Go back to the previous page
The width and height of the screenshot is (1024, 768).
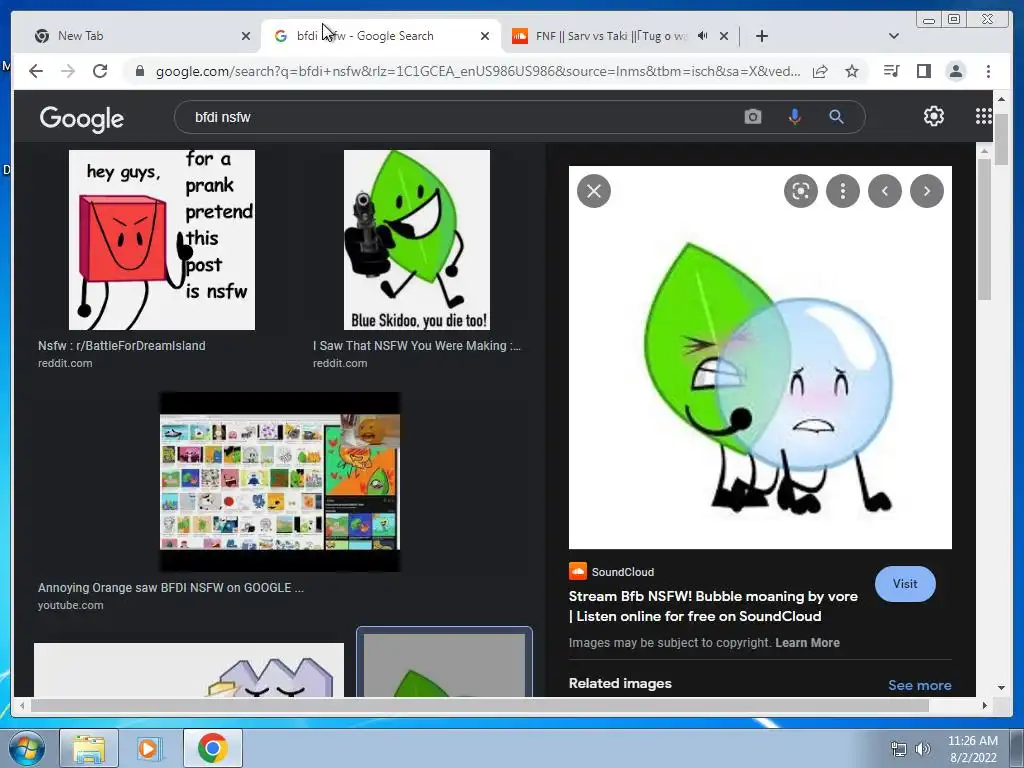pyautogui.click(x=36, y=71)
